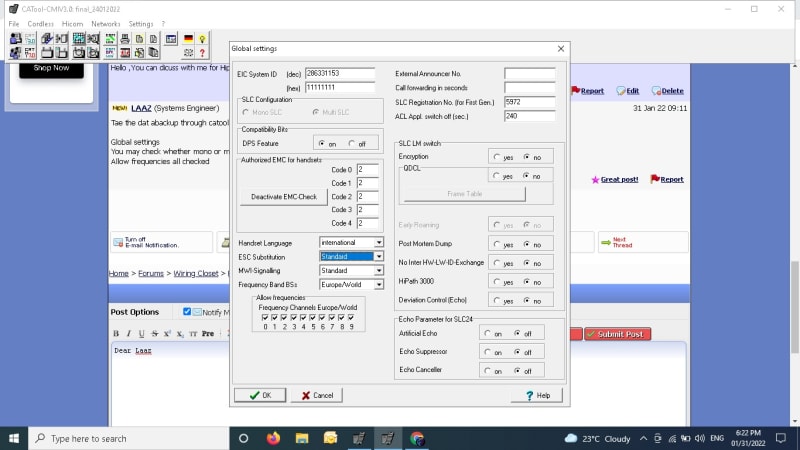Open the Handset Language dropdown
800x450 pixels.
[x=379, y=243]
